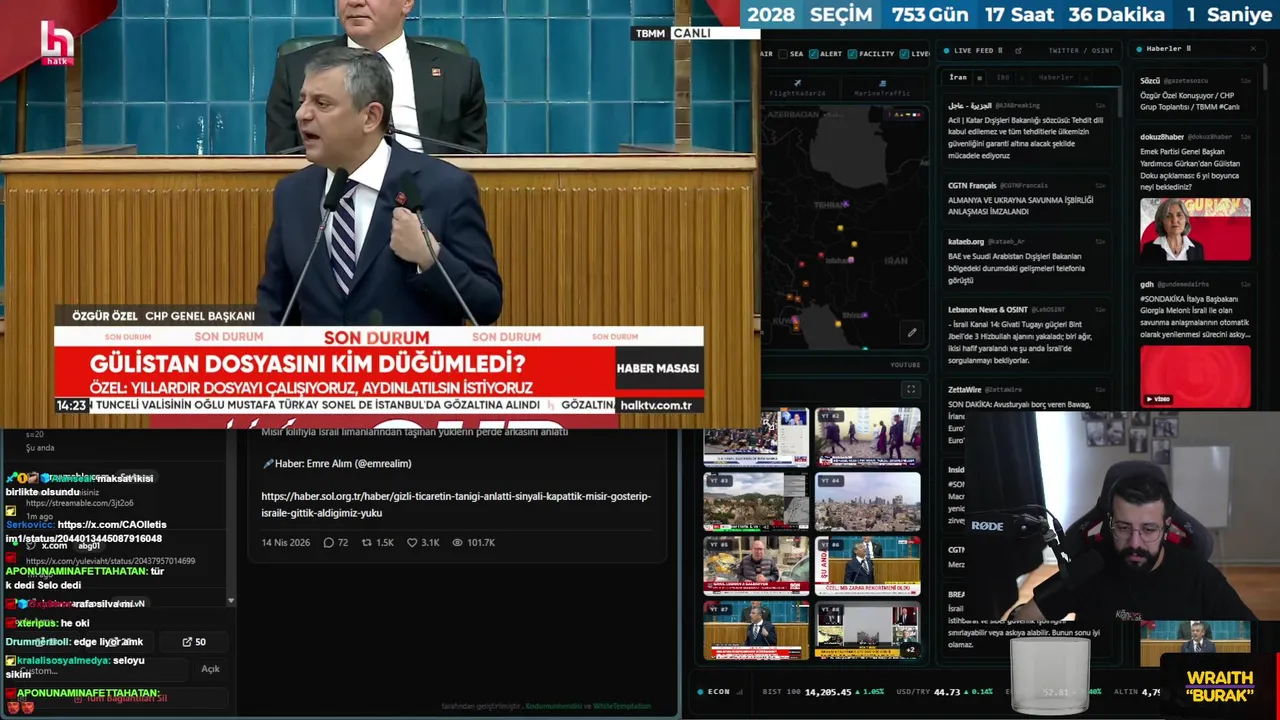Viewport: 1280px width, 720px height.
Task: Toggle the SEA layer checkbox
Action: 783,54
